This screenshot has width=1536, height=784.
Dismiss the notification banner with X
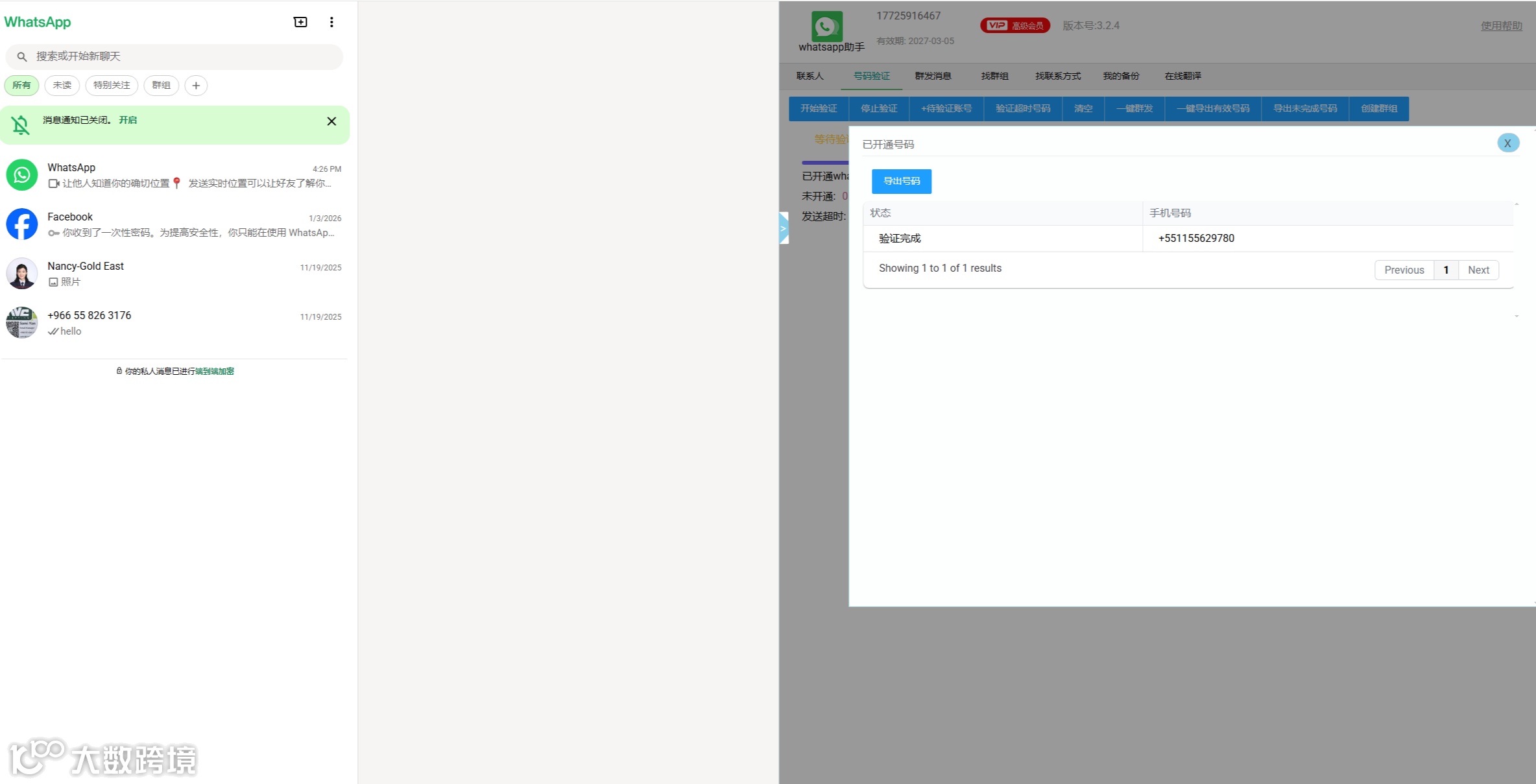click(331, 121)
